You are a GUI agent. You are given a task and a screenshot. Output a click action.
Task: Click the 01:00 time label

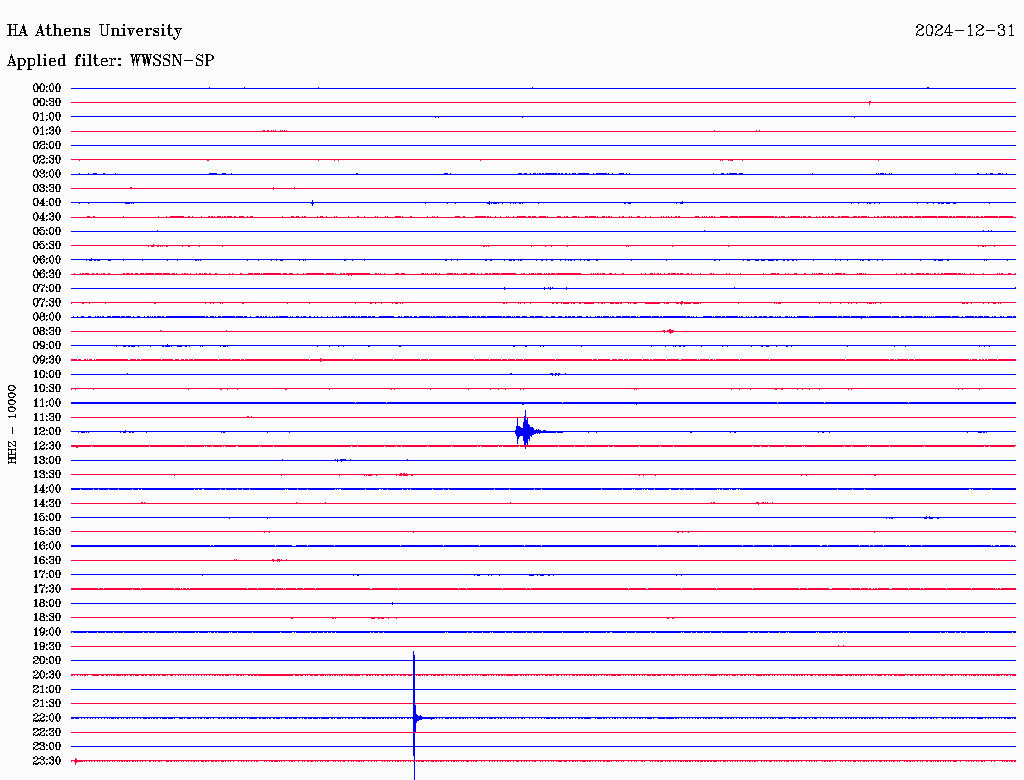[47, 117]
